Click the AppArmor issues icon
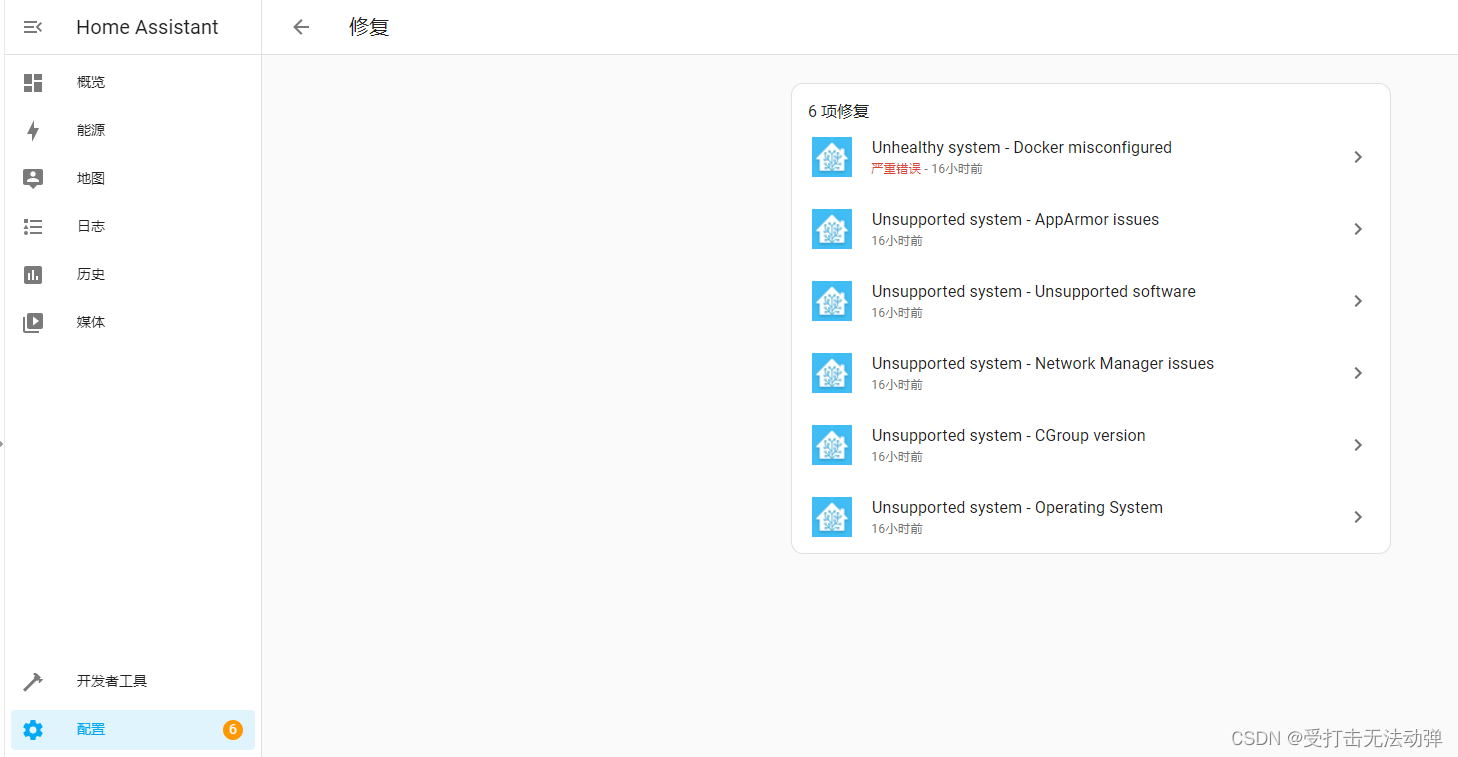1458x757 pixels. (832, 229)
